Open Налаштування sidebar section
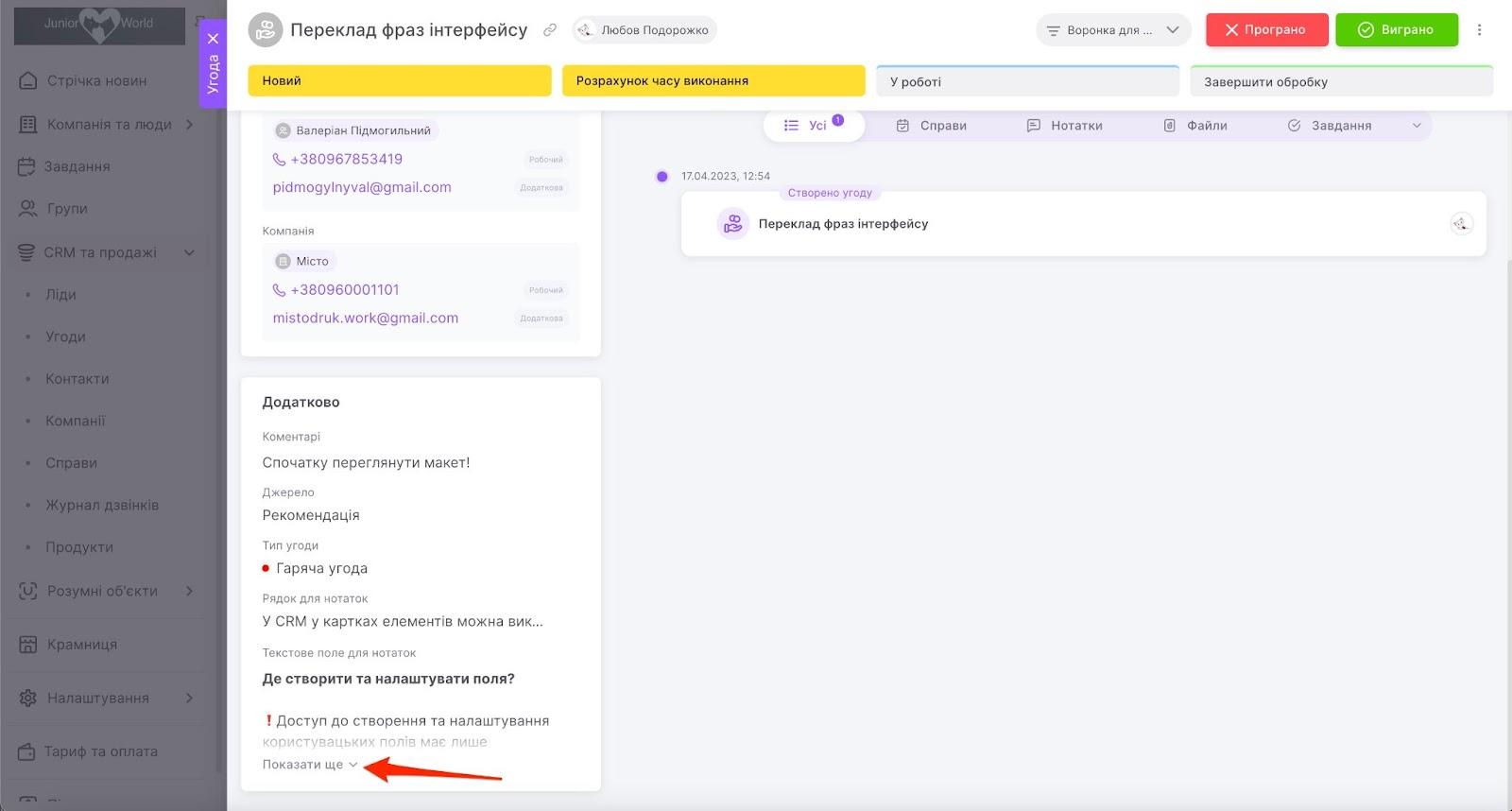 click(x=98, y=699)
